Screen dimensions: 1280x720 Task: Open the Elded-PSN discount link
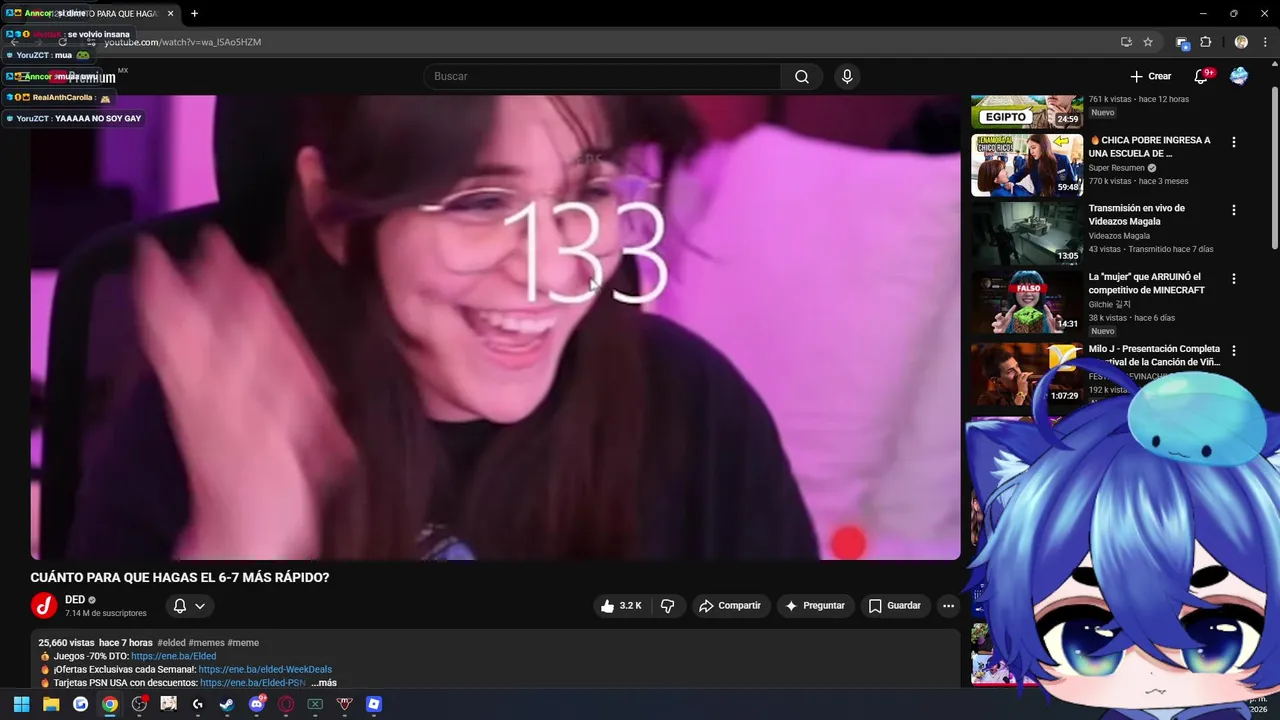[253, 683]
